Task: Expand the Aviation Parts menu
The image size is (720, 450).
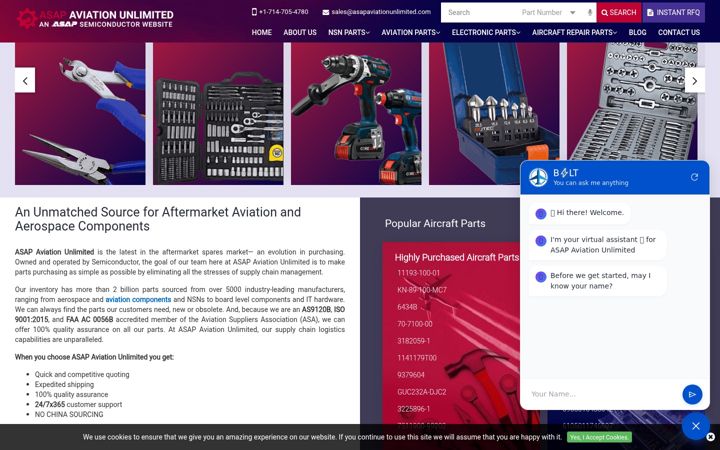Action: click(411, 33)
